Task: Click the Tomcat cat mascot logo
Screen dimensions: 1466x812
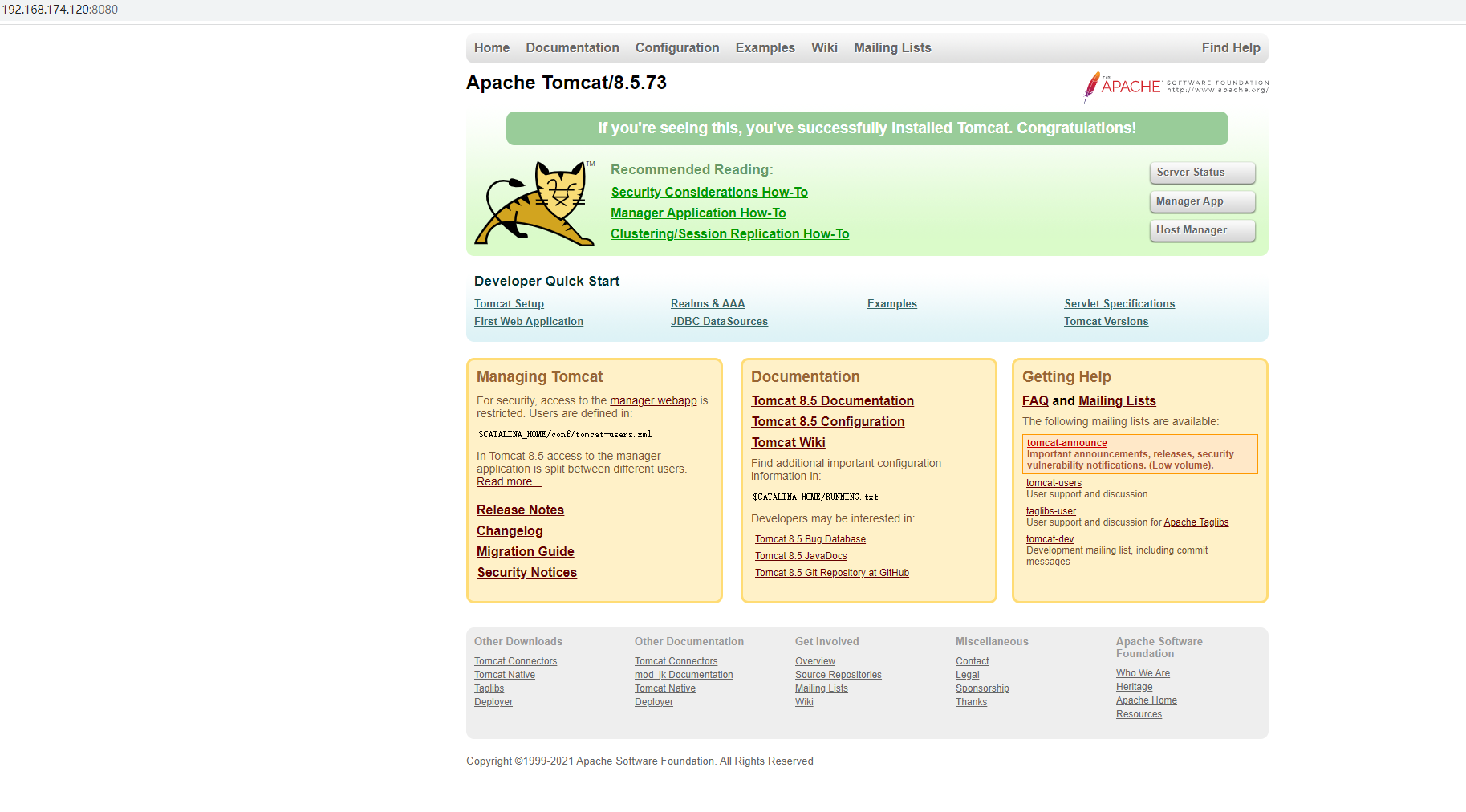Action: click(x=534, y=202)
